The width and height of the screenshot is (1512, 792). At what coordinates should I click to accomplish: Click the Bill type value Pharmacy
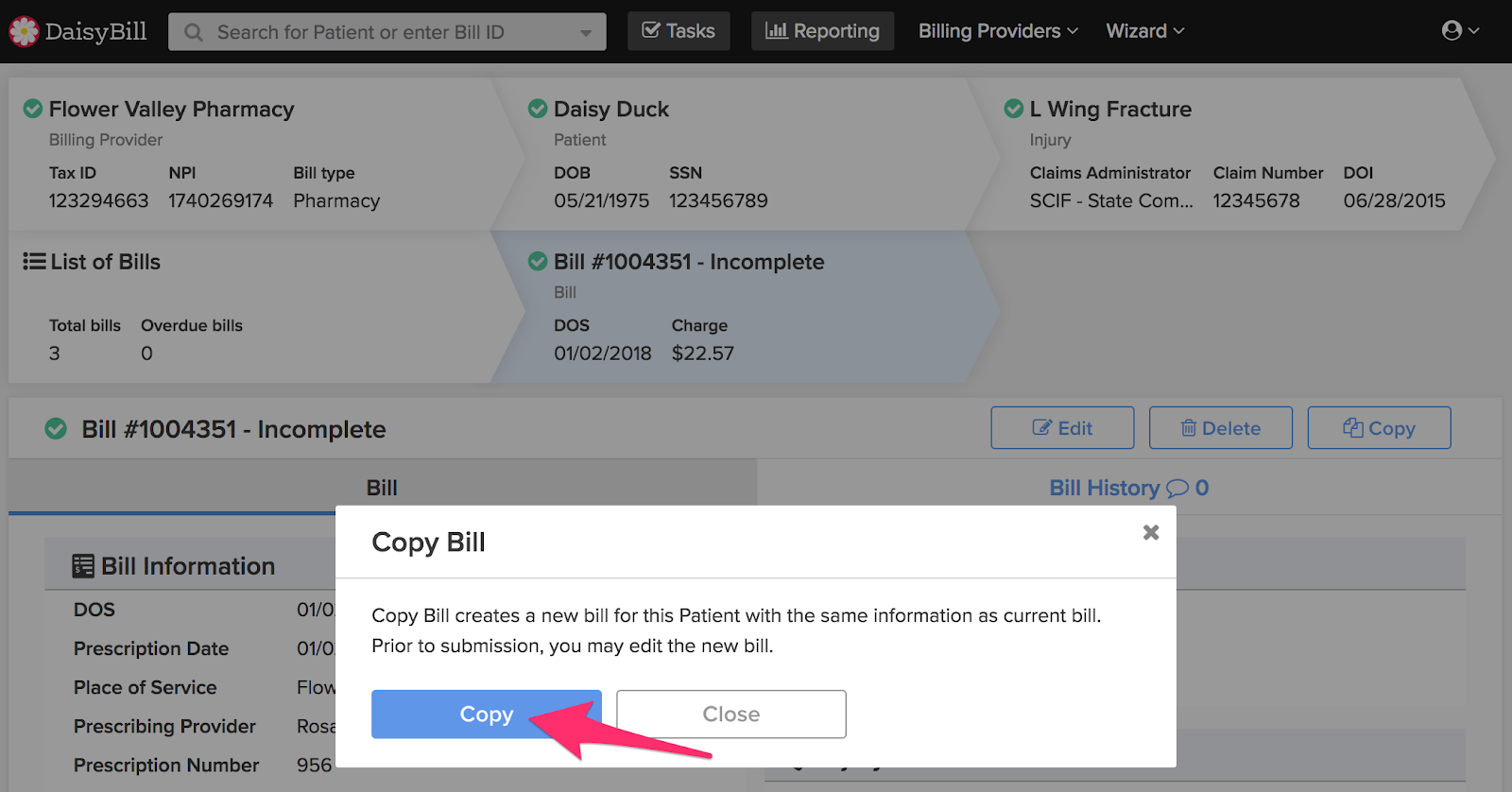point(336,200)
